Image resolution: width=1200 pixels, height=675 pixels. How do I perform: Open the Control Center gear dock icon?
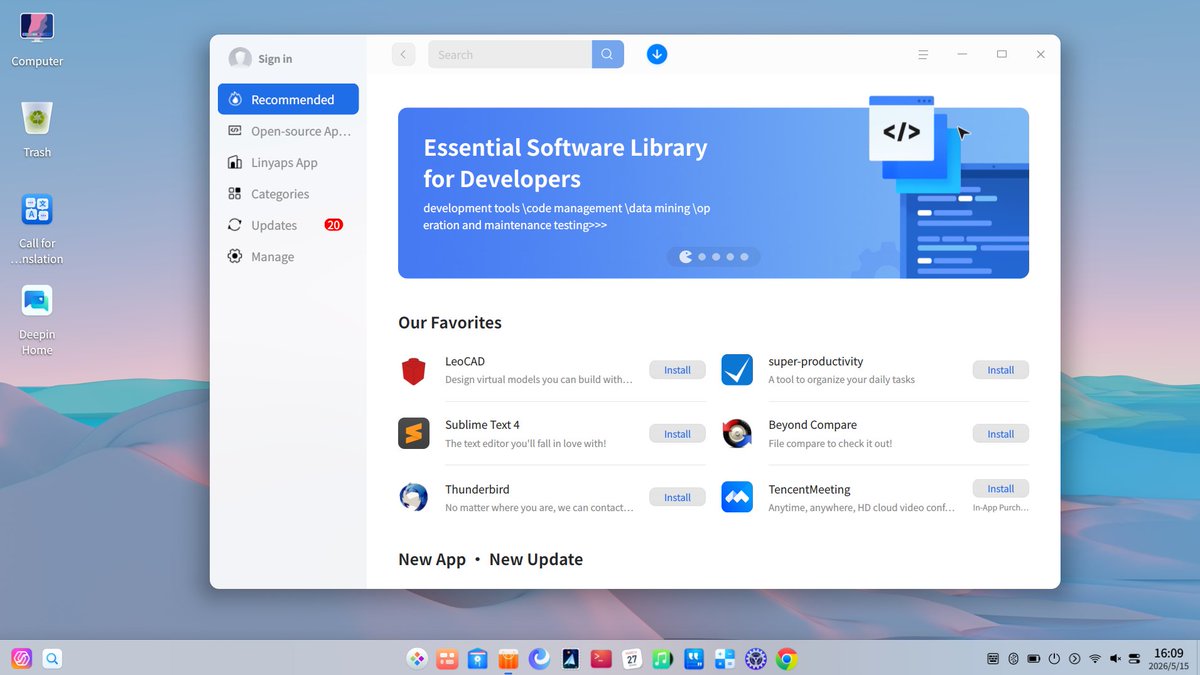click(756, 659)
